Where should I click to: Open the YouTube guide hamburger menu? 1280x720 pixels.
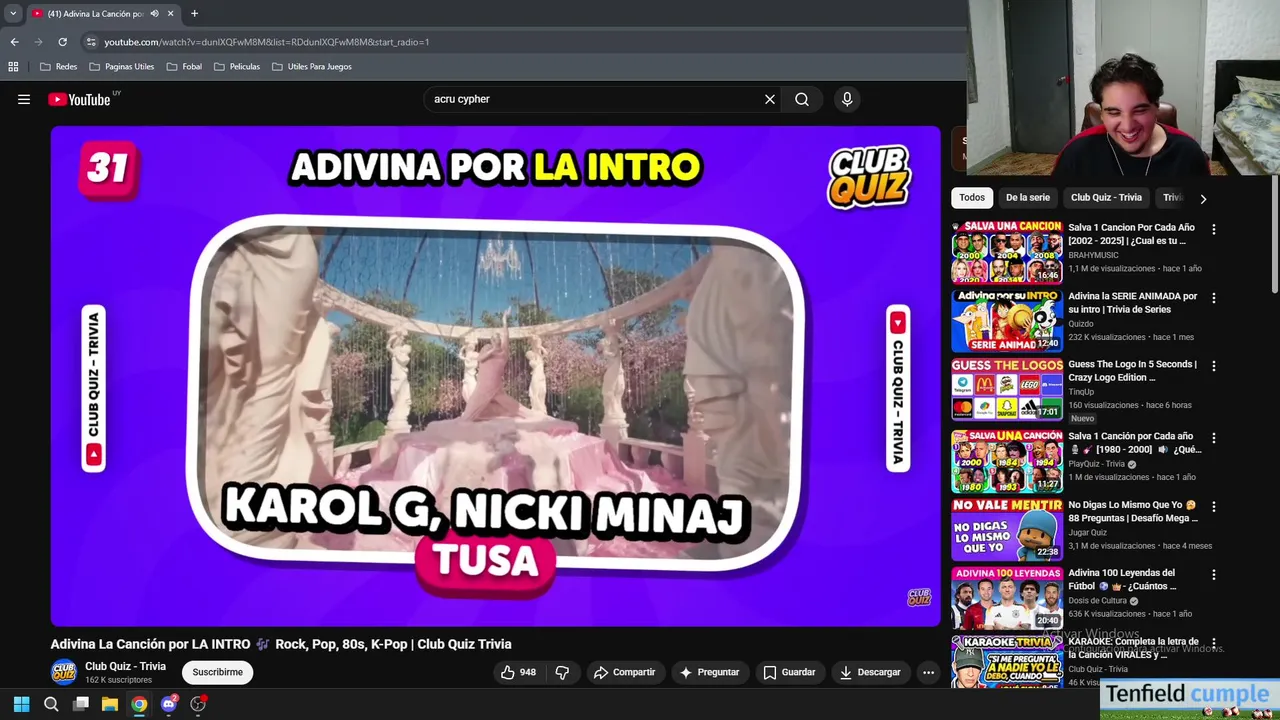coord(24,99)
